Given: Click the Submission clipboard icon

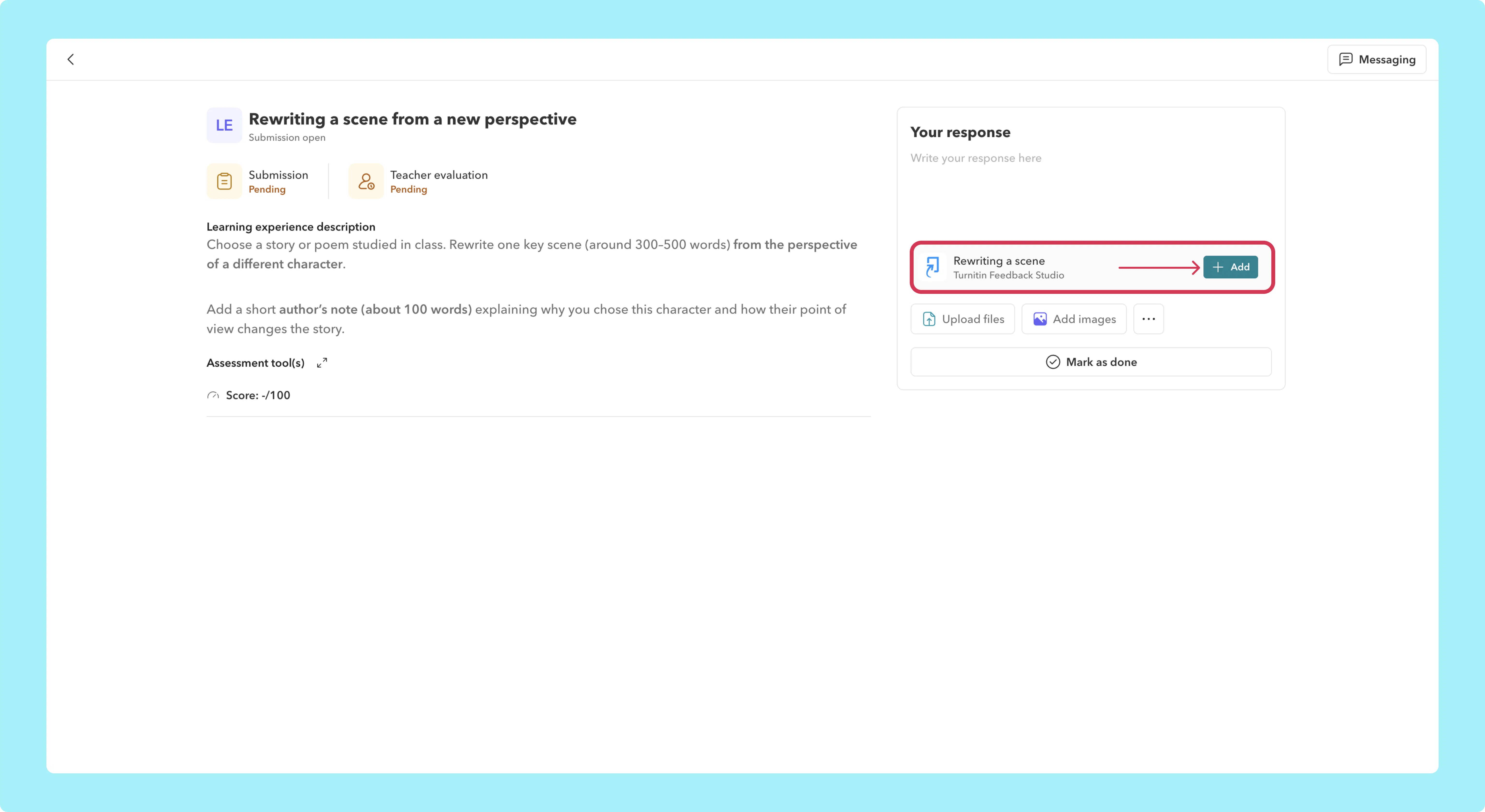Looking at the screenshot, I should [x=224, y=181].
